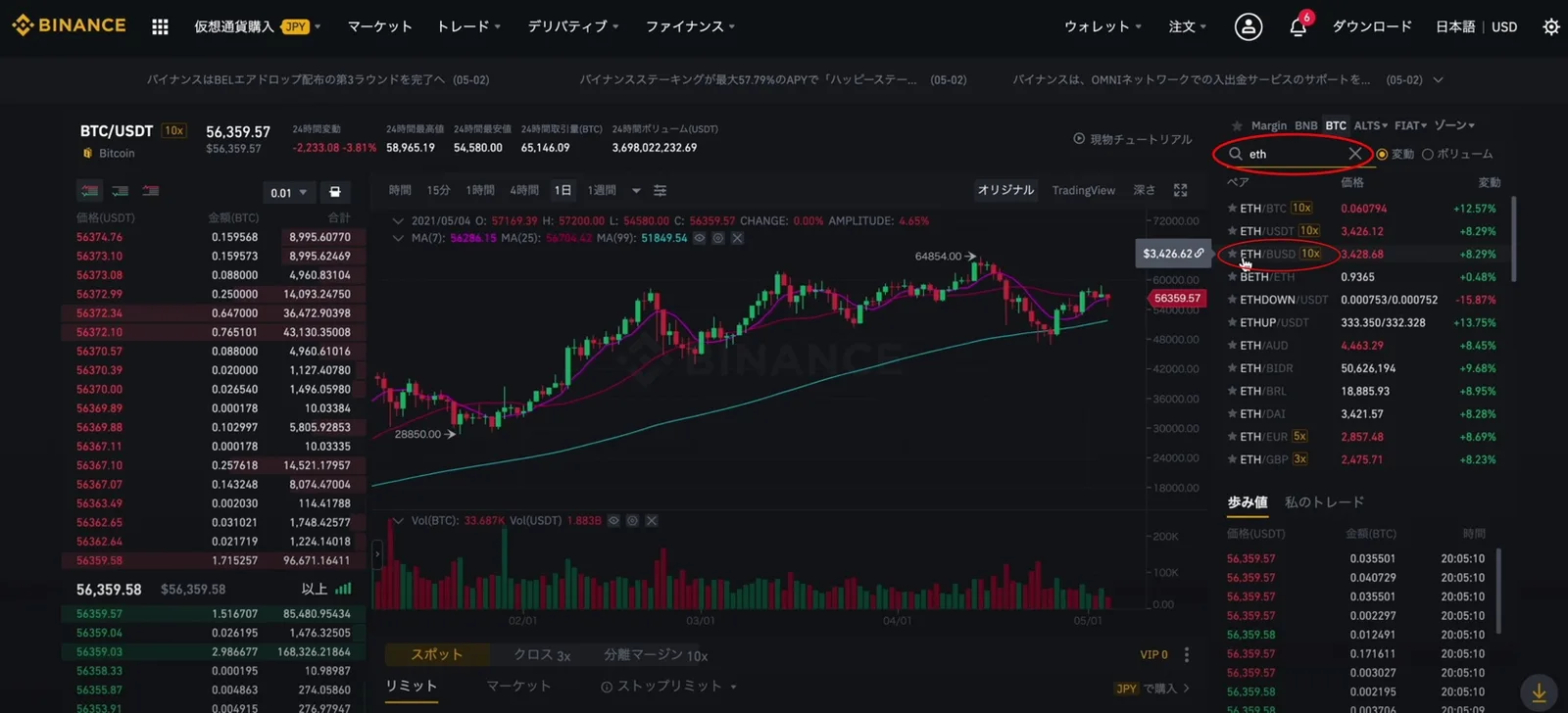Favorite the ETH/AUD pair star
This screenshot has height=713, width=1568.
coord(1232,346)
